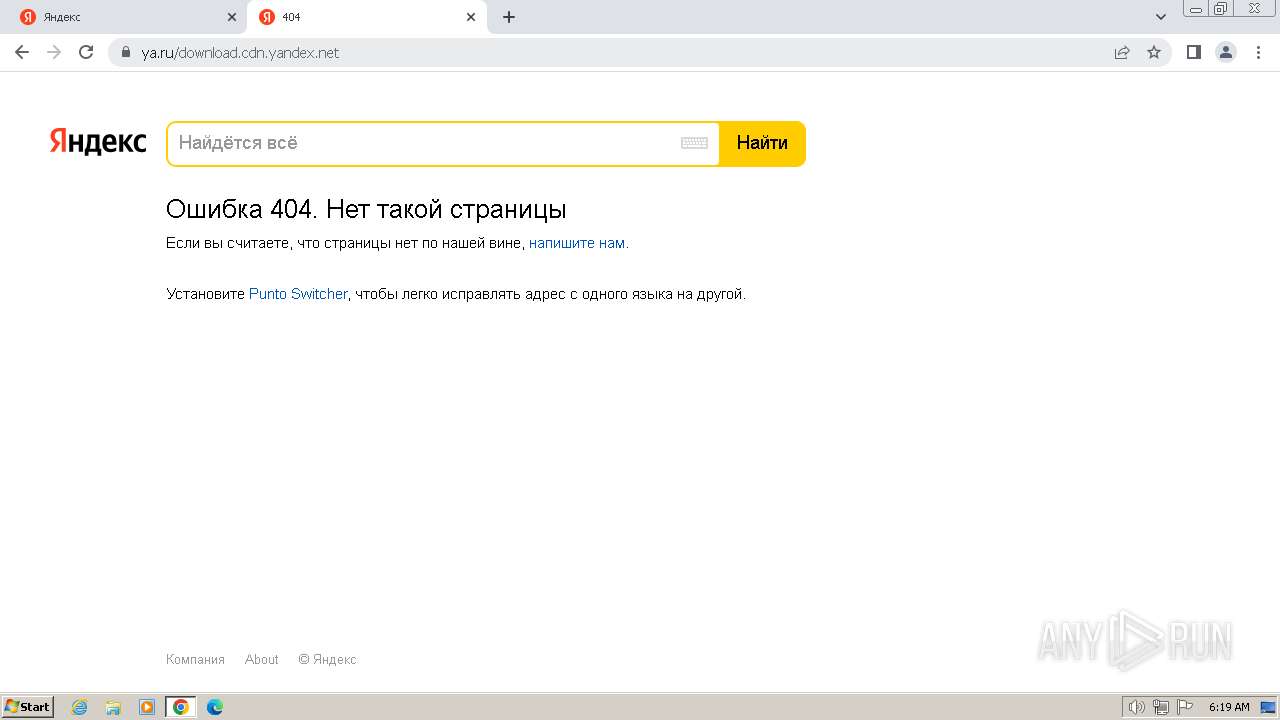Click the address bar URL
This screenshot has height=720, width=1280.
pos(240,52)
